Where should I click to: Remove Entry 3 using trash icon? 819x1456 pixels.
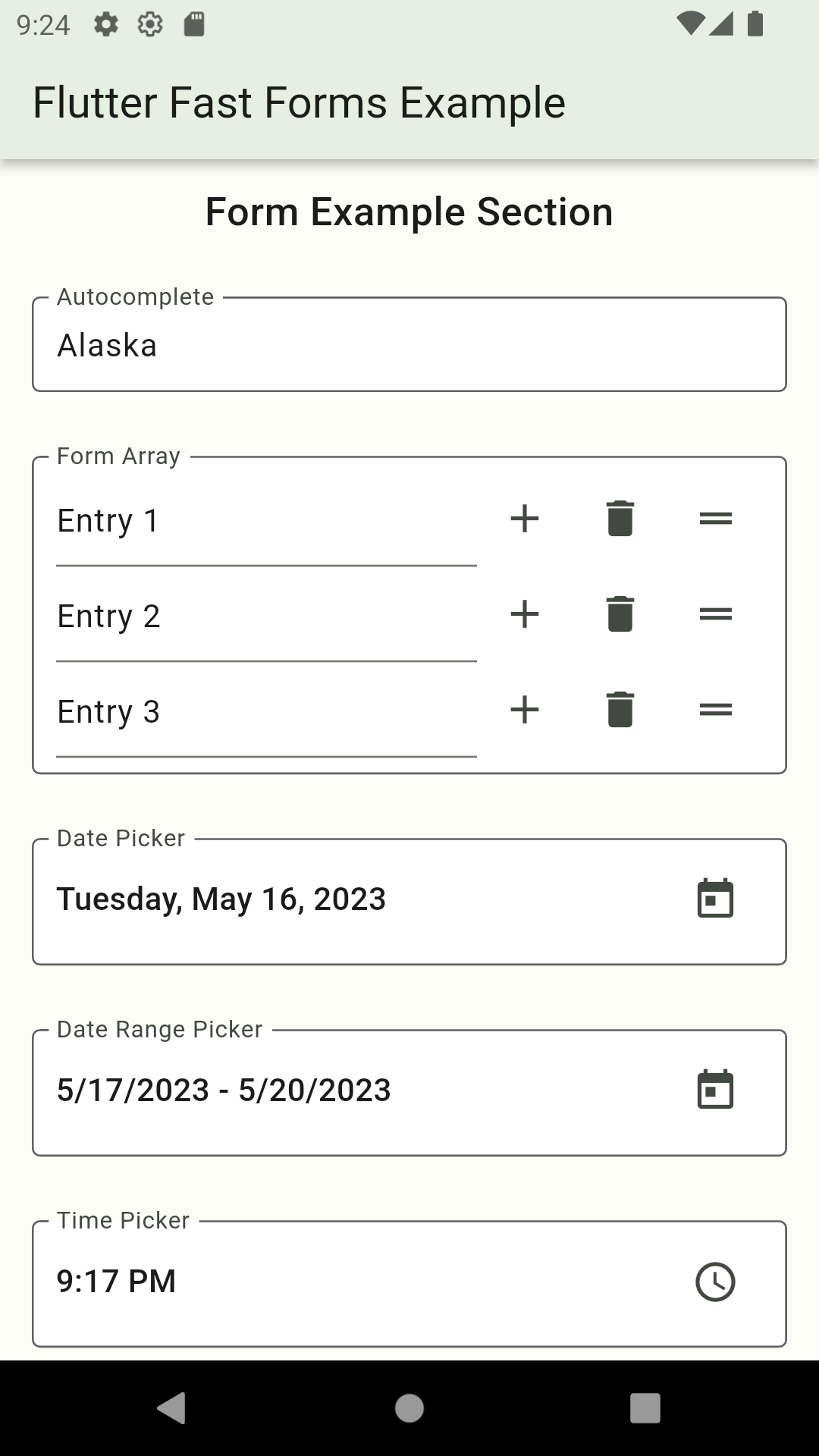620,710
